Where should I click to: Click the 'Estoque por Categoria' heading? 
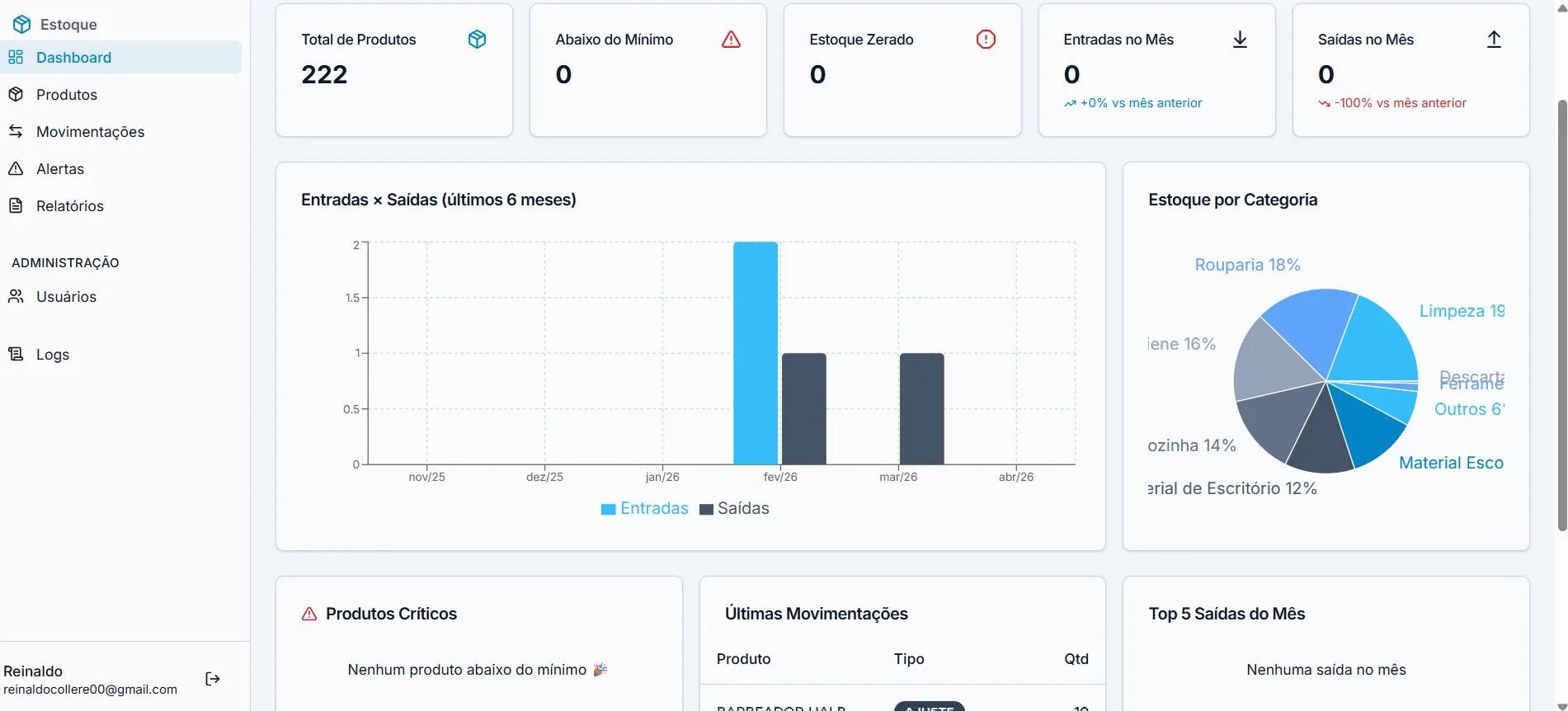(x=1232, y=200)
